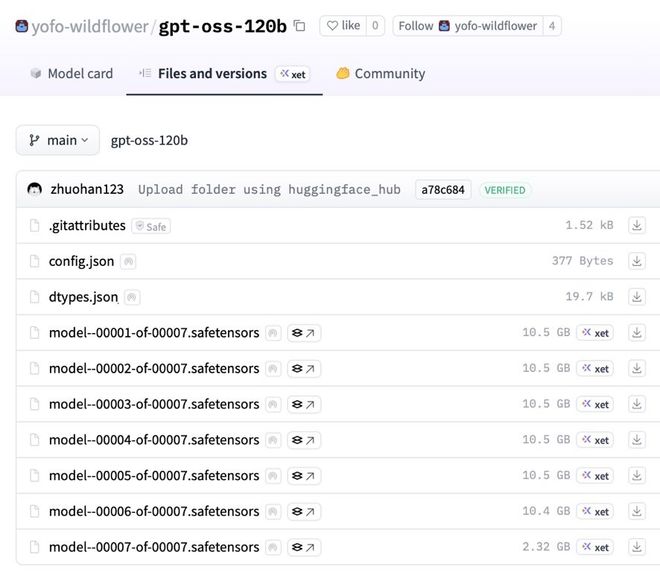660x585 pixels.
Task: Open model--00005-of-00007.safetensors
Action: coord(154,476)
